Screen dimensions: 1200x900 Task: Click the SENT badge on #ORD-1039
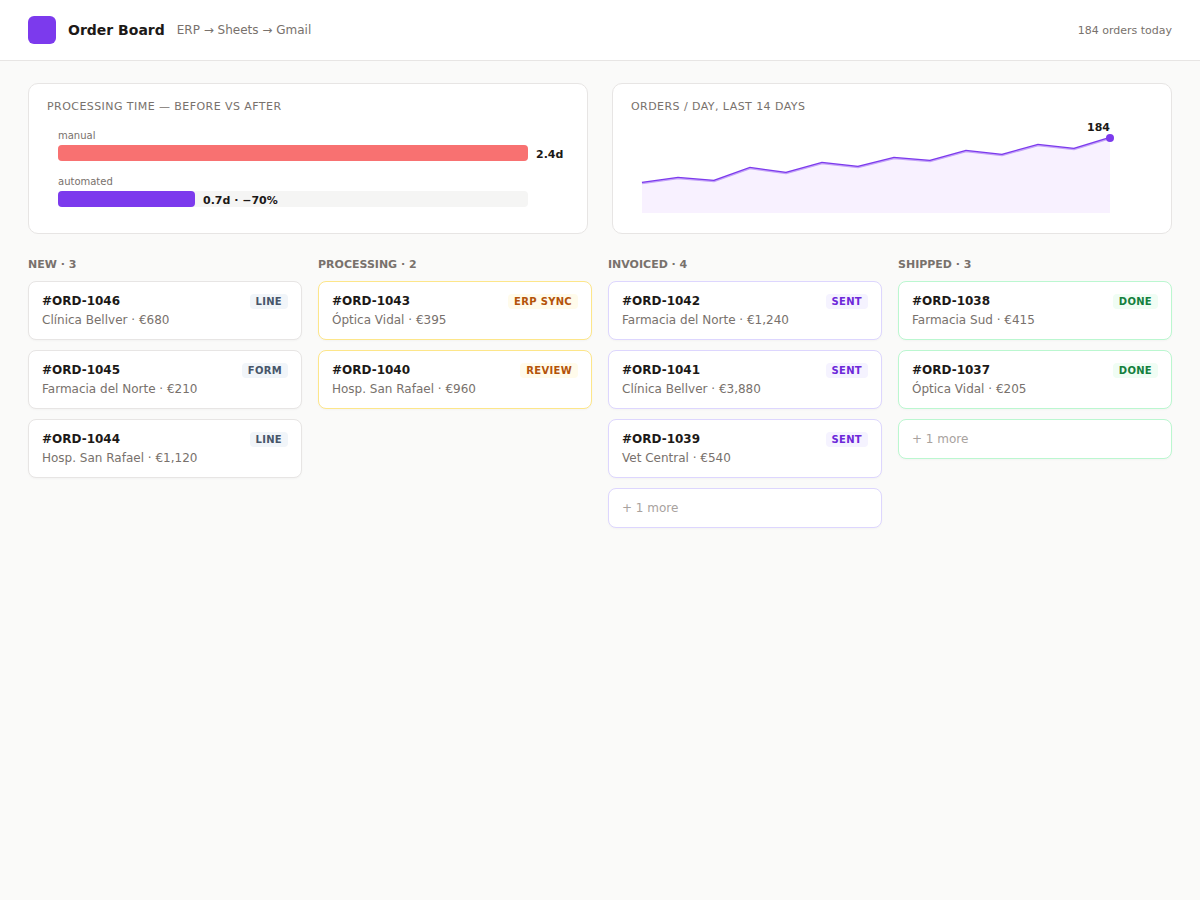847,439
